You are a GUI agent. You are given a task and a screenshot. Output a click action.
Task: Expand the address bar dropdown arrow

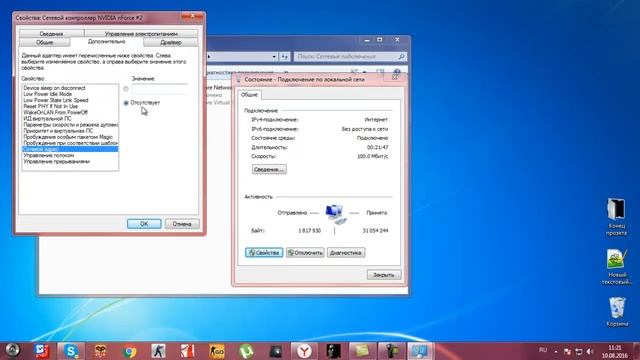274,56
